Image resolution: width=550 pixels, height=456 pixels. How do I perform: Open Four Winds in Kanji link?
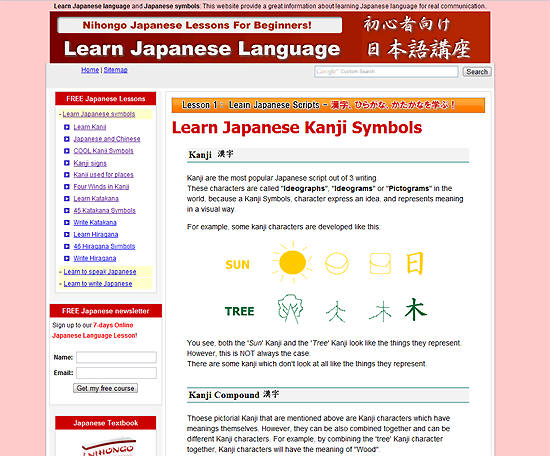point(101,187)
